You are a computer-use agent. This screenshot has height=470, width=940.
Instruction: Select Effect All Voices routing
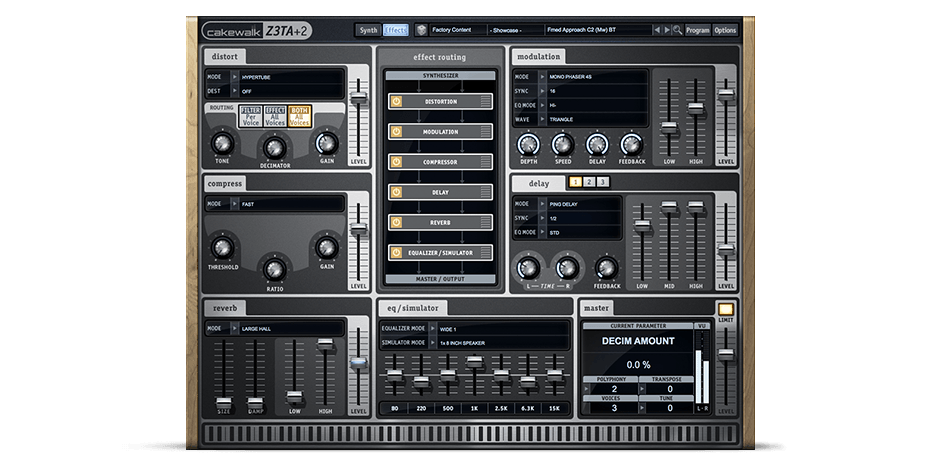point(275,116)
